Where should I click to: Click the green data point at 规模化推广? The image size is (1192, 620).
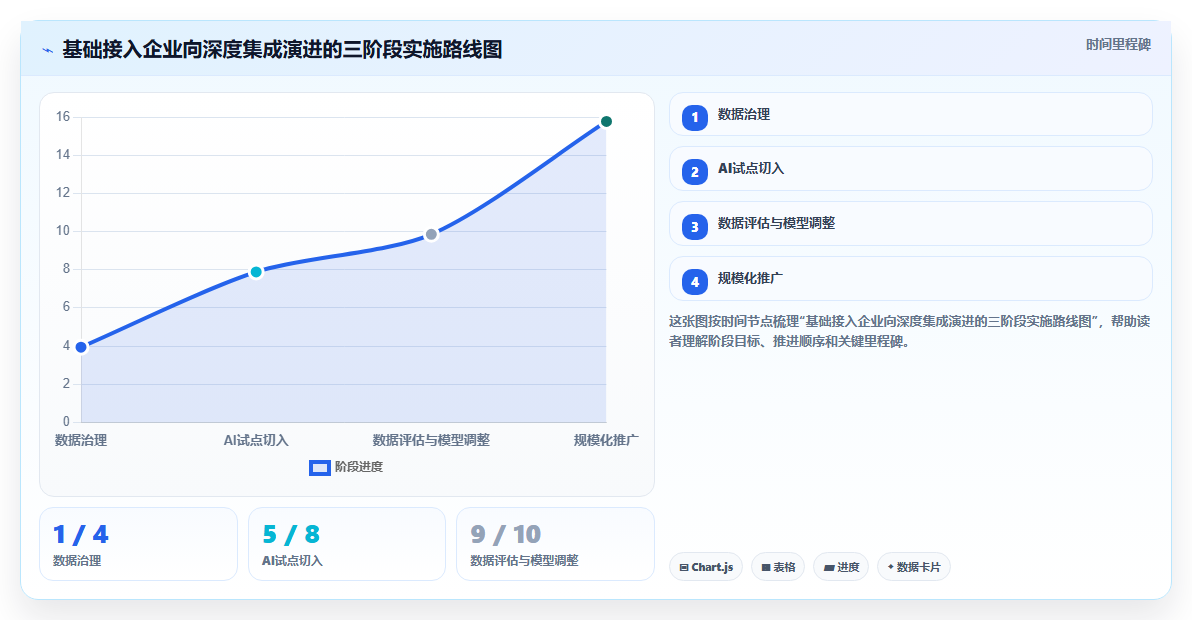coord(606,122)
